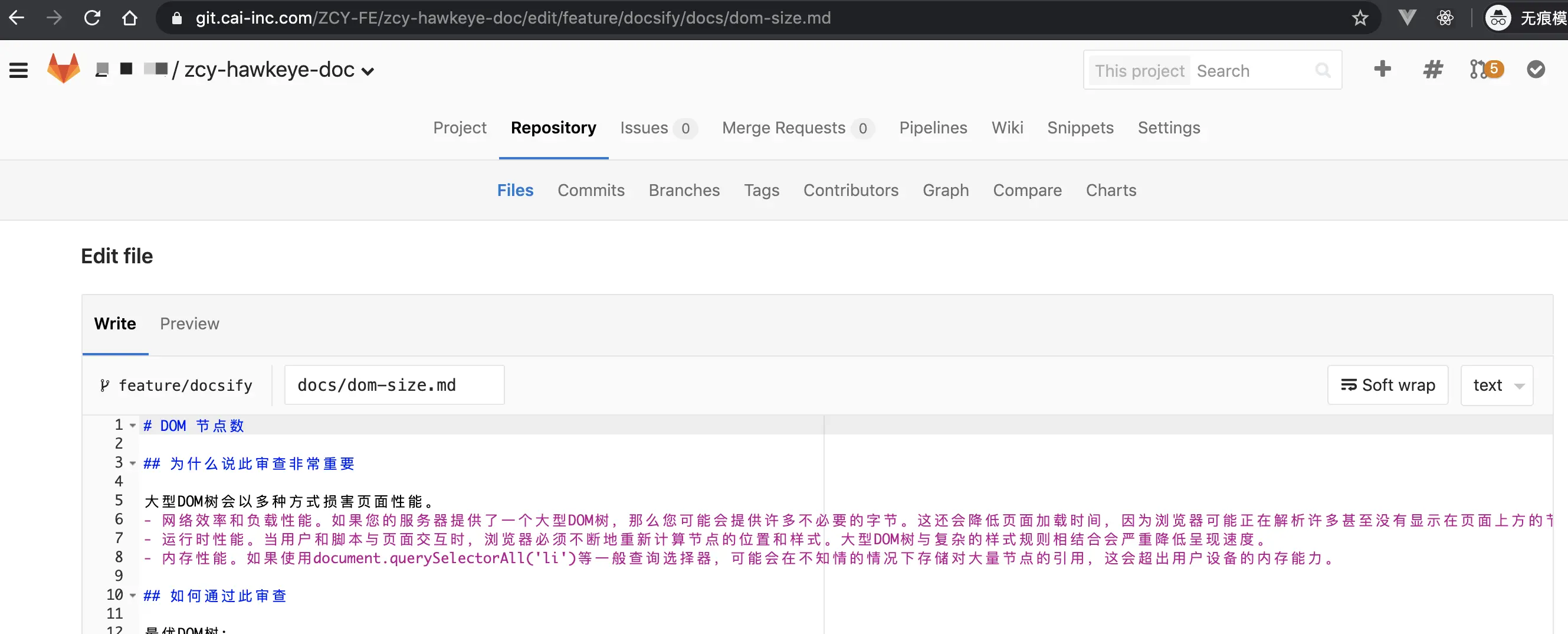Go to GitLab home via fox logo
Image resolution: width=1568 pixels, height=634 pixels.
click(x=63, y=68)
